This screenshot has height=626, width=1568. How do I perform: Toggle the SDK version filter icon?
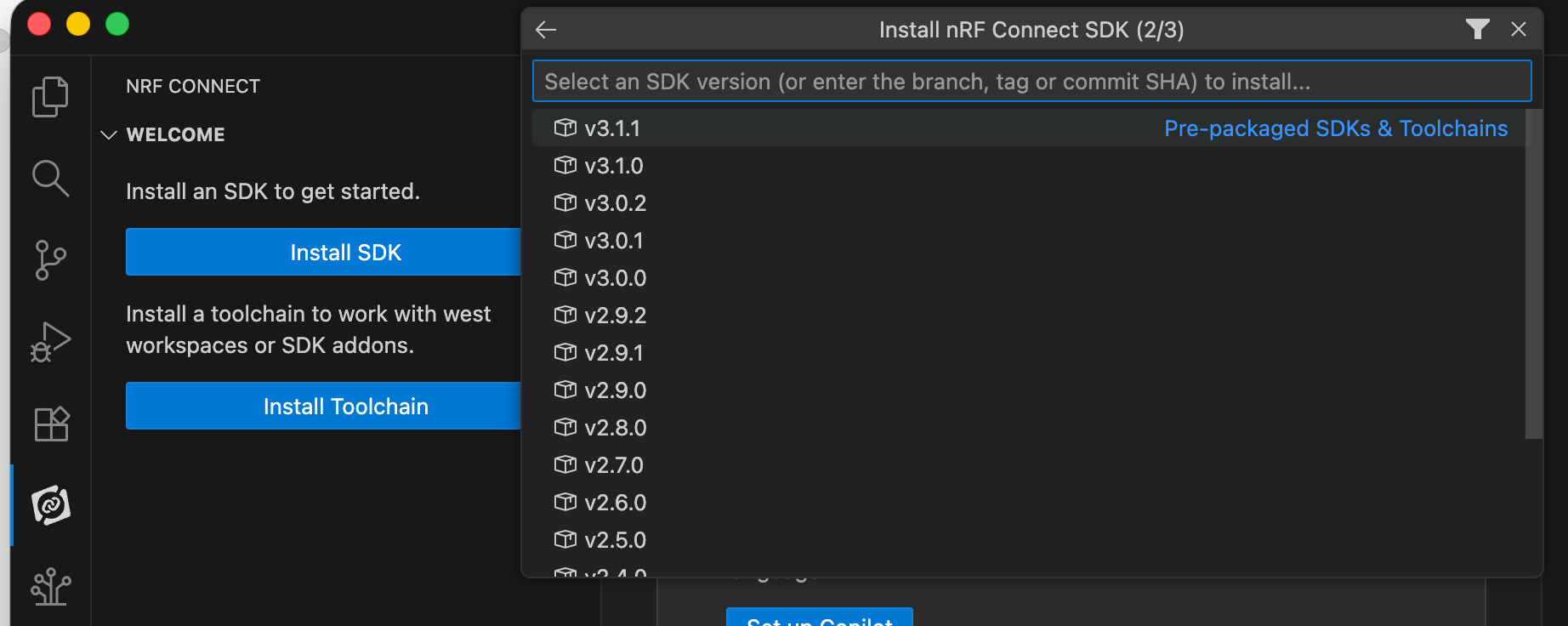click(x=1477, y=30)
